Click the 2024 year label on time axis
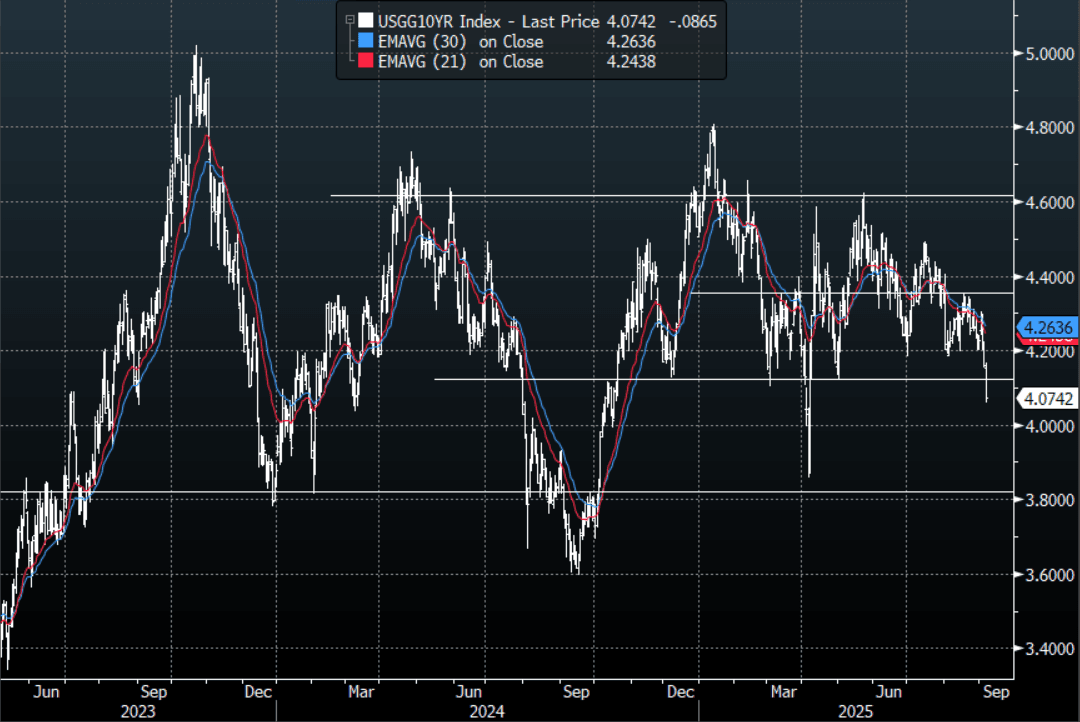The height and width of the screenshot is (722, 1080). click(x=485, y=711)
